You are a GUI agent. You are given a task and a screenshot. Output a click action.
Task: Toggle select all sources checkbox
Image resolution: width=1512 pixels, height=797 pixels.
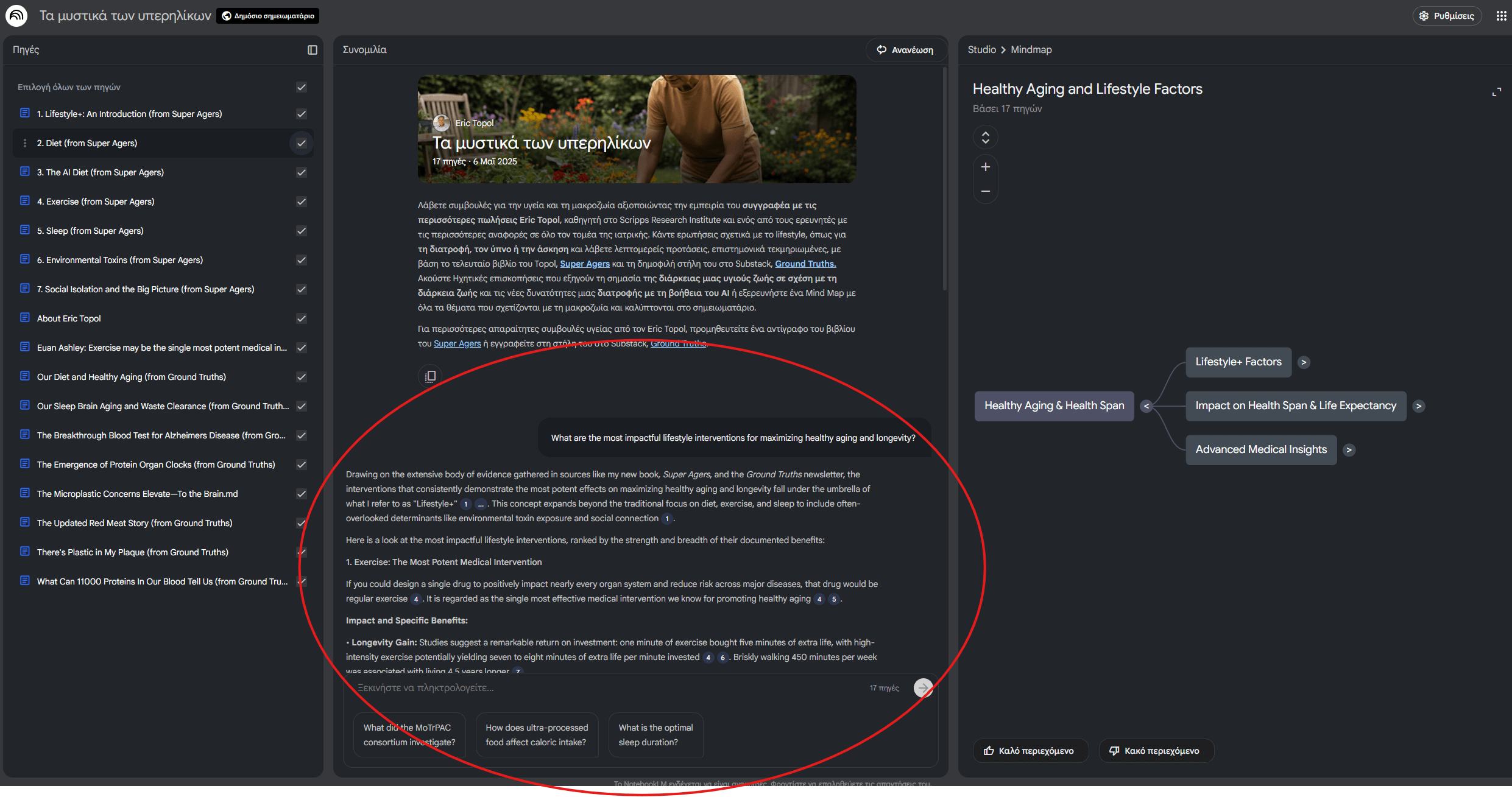301,87
